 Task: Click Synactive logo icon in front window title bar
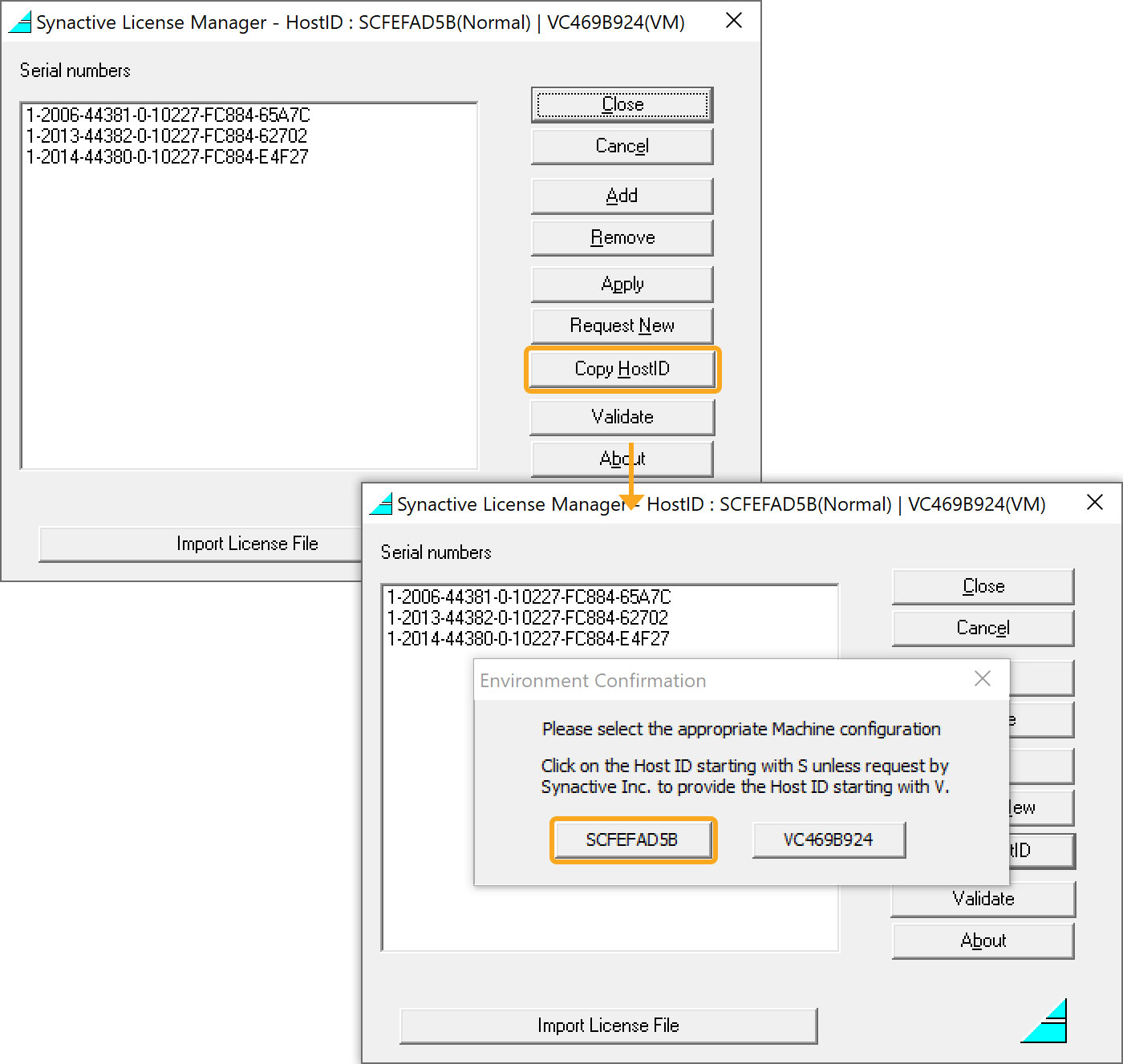point(381,504)
